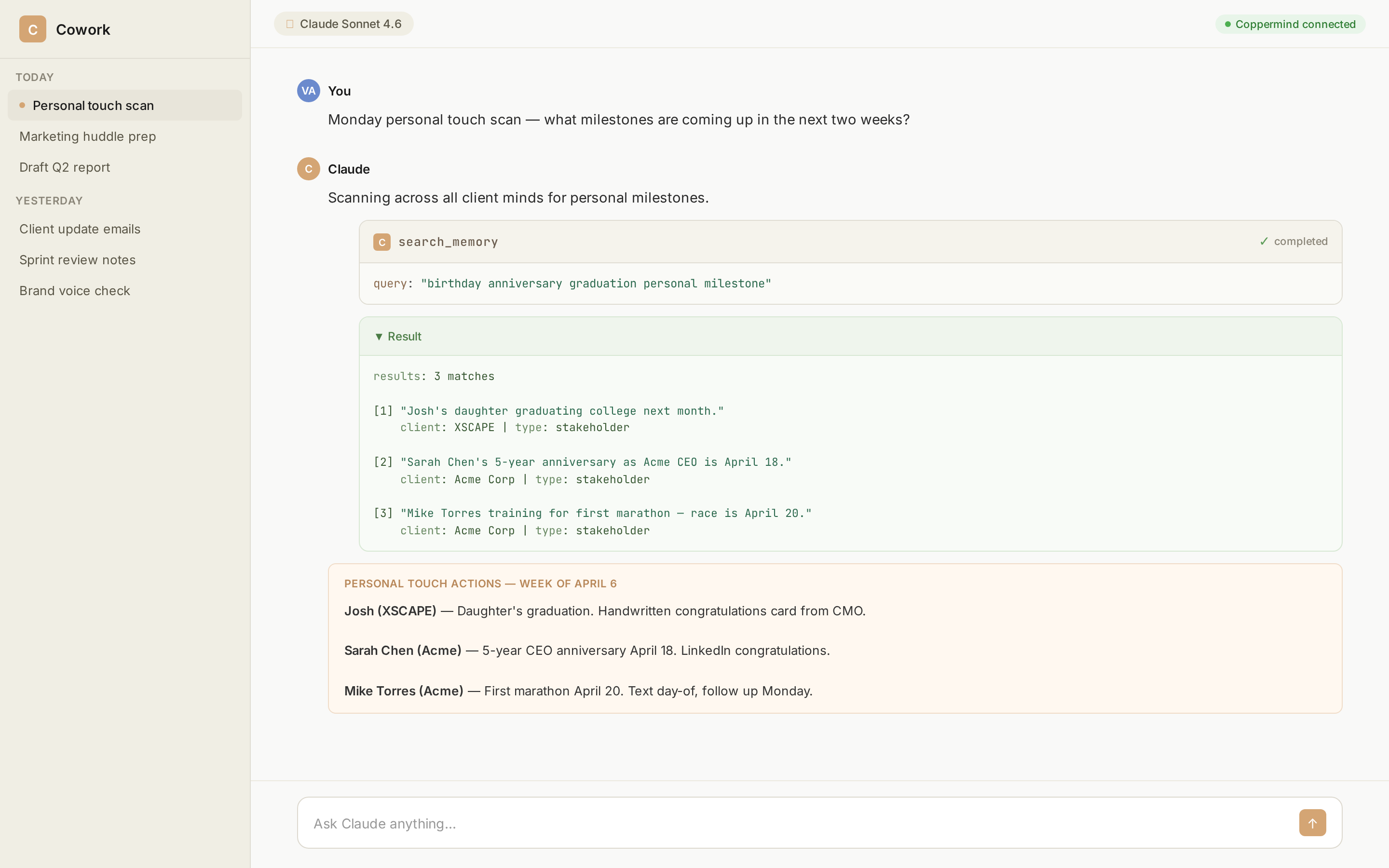Image resolution: width=1389 pixels, height=868 pixels.
Task: Click the Personal Touch Actions heading
Action: point(480,583)
